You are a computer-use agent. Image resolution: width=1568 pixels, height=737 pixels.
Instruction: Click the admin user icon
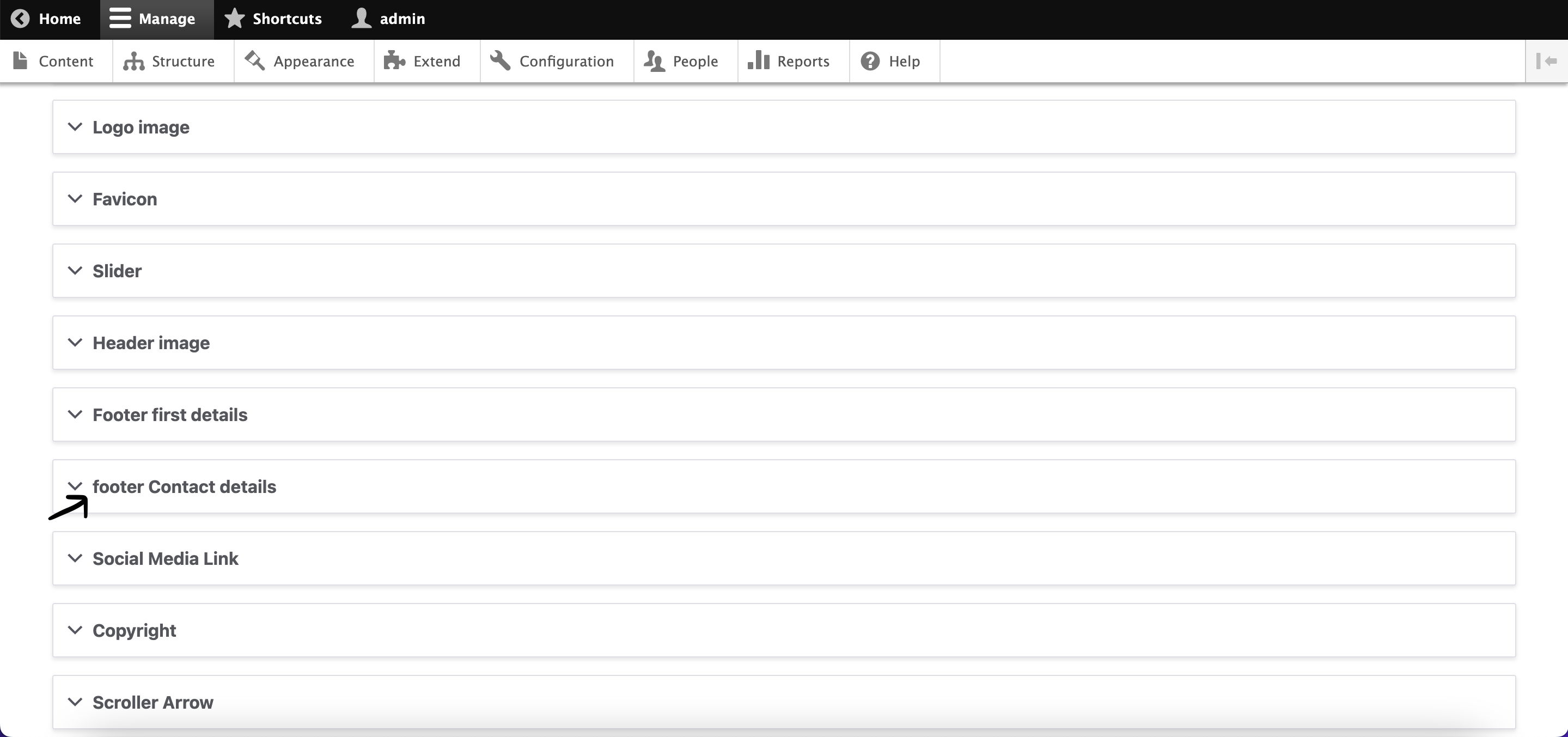pyautogui.click(x=361, y=19)
